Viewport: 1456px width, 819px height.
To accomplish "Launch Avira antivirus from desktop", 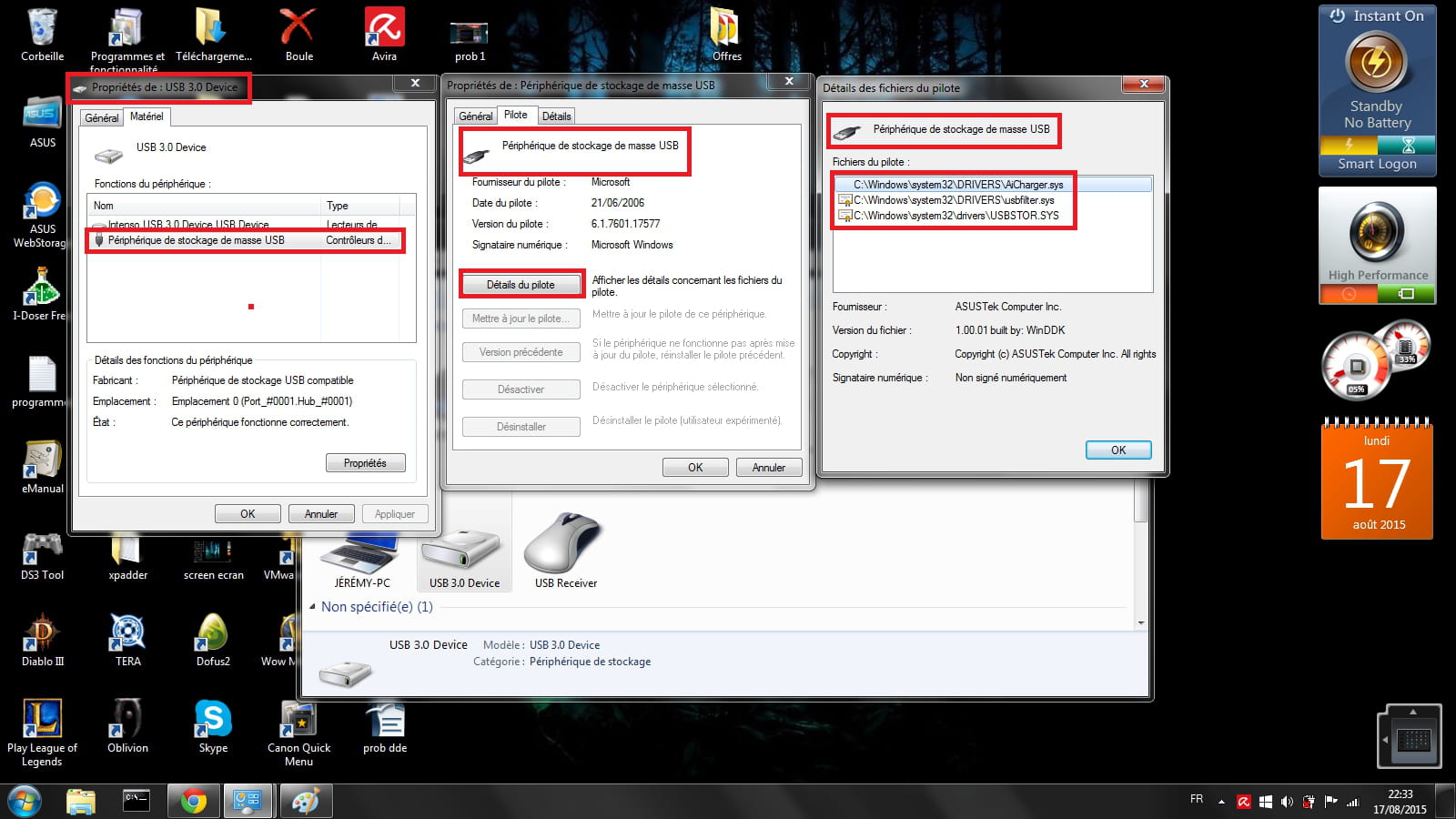I will (x=384, y=35).
